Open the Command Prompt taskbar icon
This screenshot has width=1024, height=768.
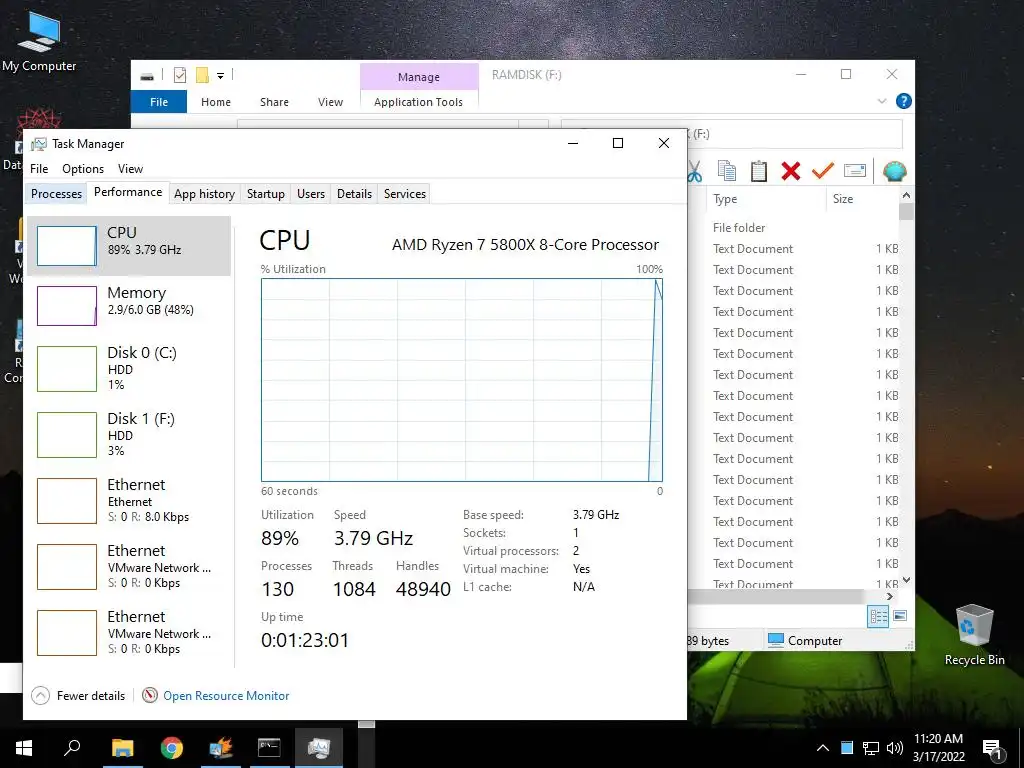[x=269, y=748]
